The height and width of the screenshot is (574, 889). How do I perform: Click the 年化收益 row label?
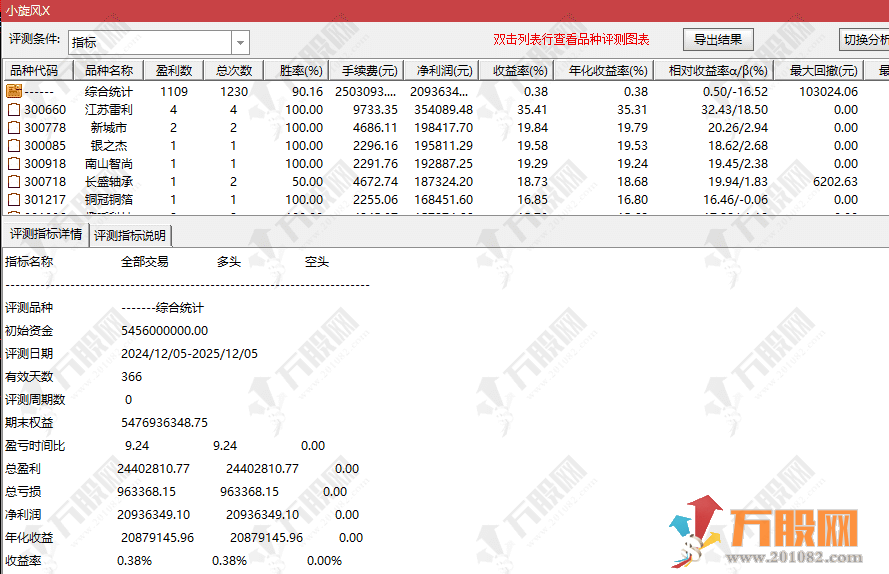pos(29,538)
